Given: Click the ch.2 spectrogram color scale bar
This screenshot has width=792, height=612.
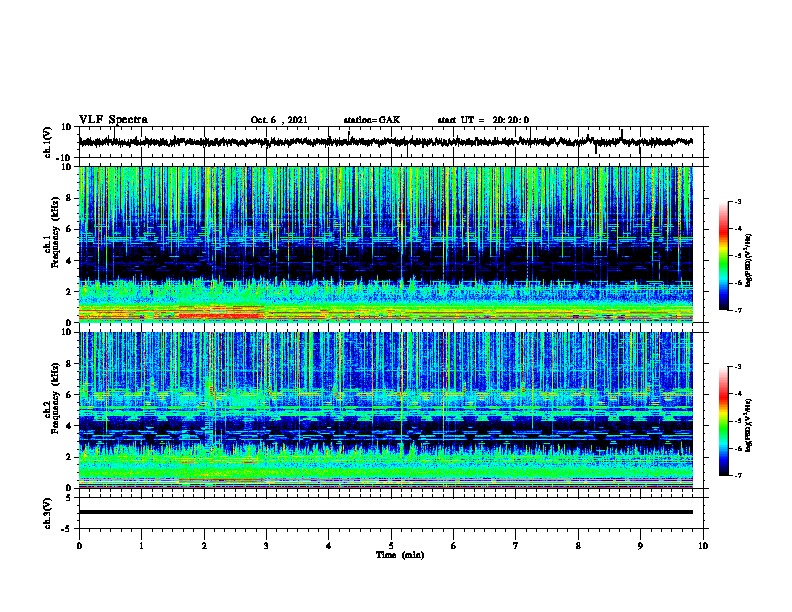Looking at the screenshot, I should click(723, 421).
